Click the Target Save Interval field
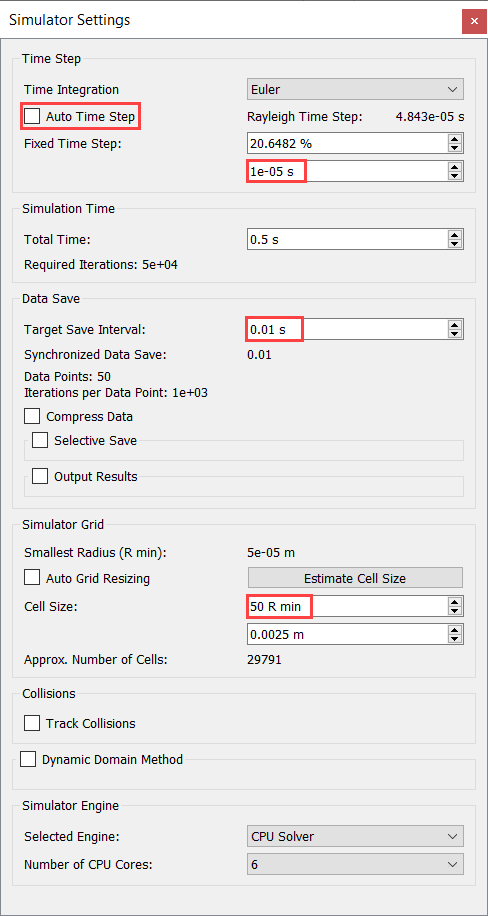This screenshot has width=488, height=916. (x=347, y=329)
